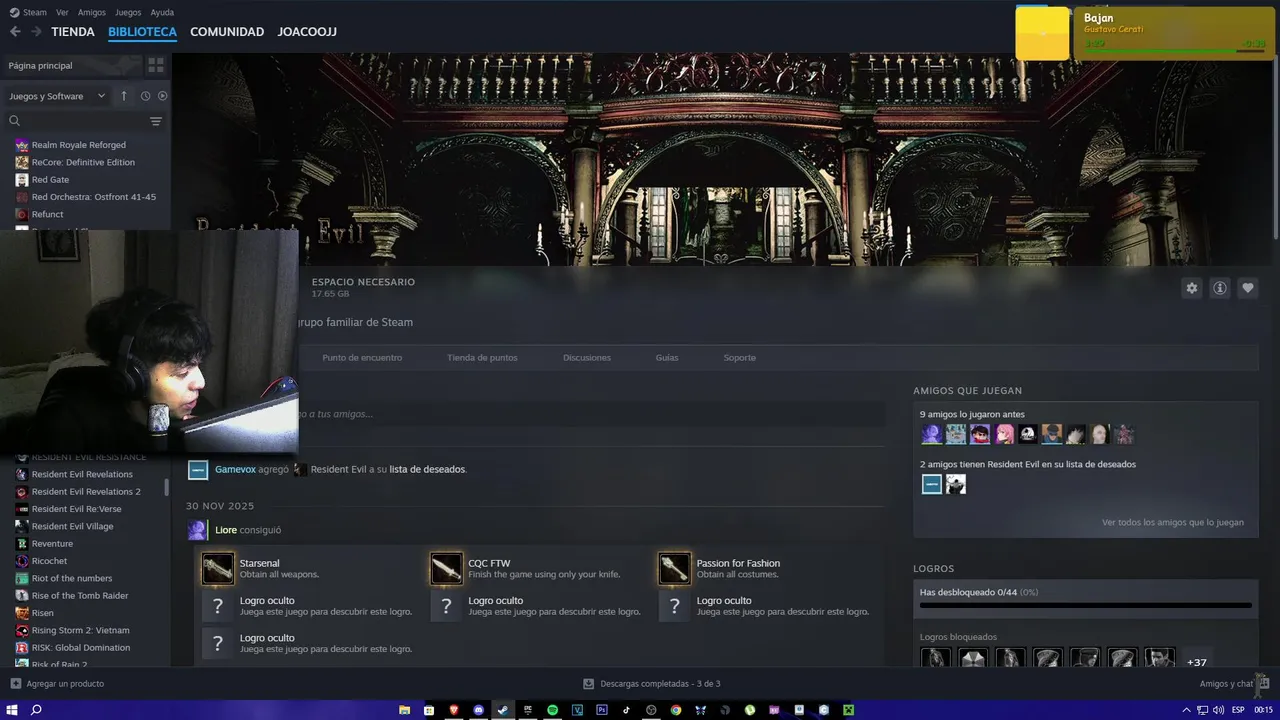Viewport: 1280px width, 720px height.
Task: Open lista de deseados link
Action: pos(427,469)
